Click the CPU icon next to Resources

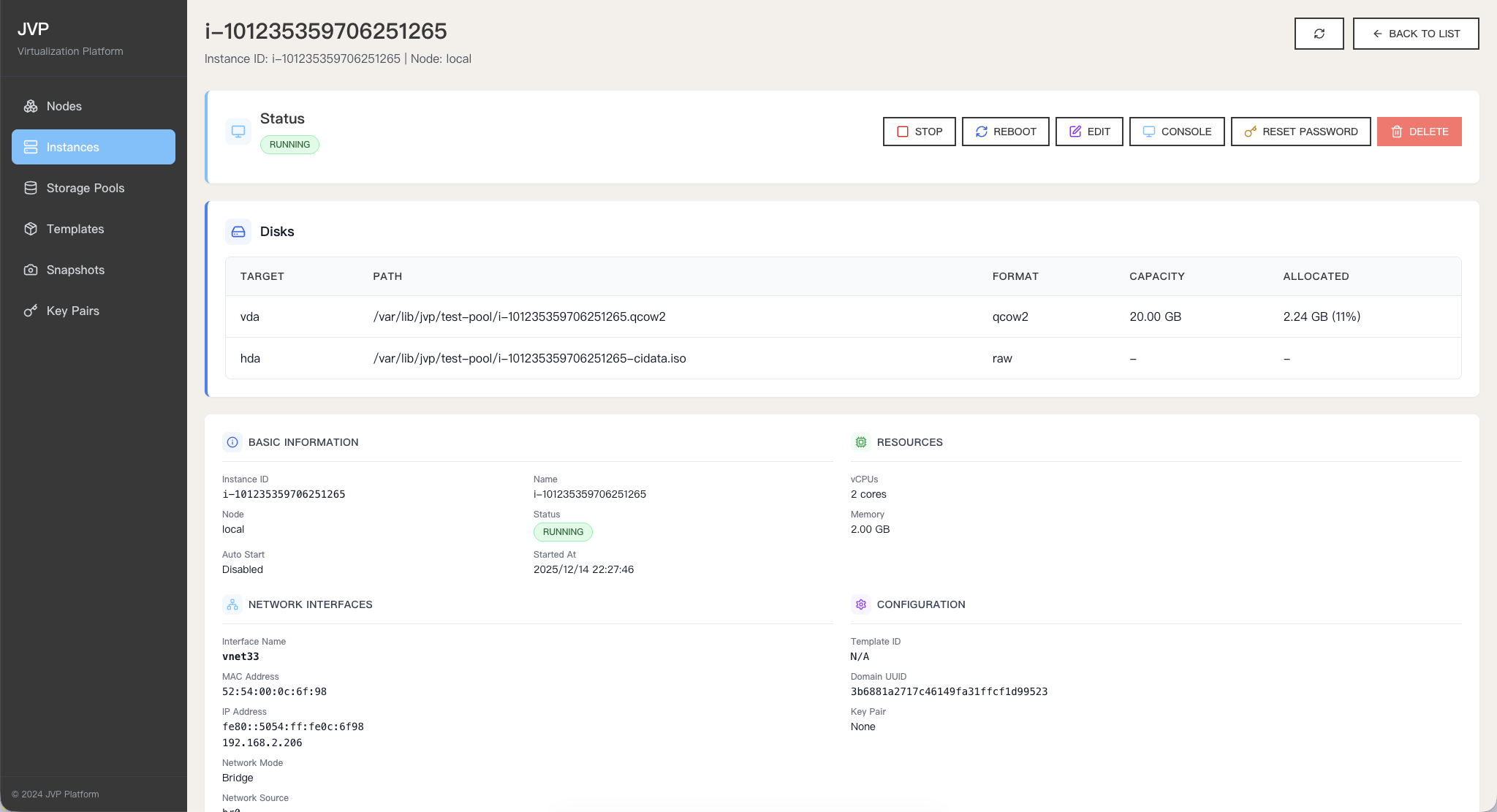pos(860,442)
